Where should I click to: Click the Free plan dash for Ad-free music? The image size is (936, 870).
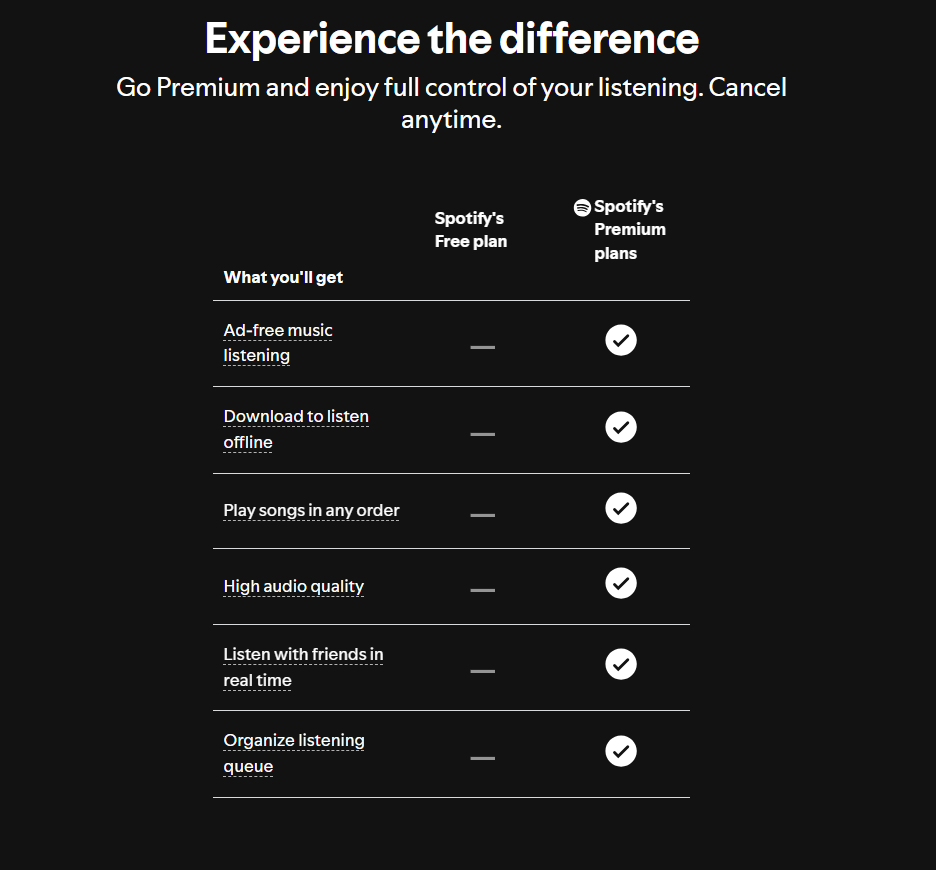click(482, 347)
